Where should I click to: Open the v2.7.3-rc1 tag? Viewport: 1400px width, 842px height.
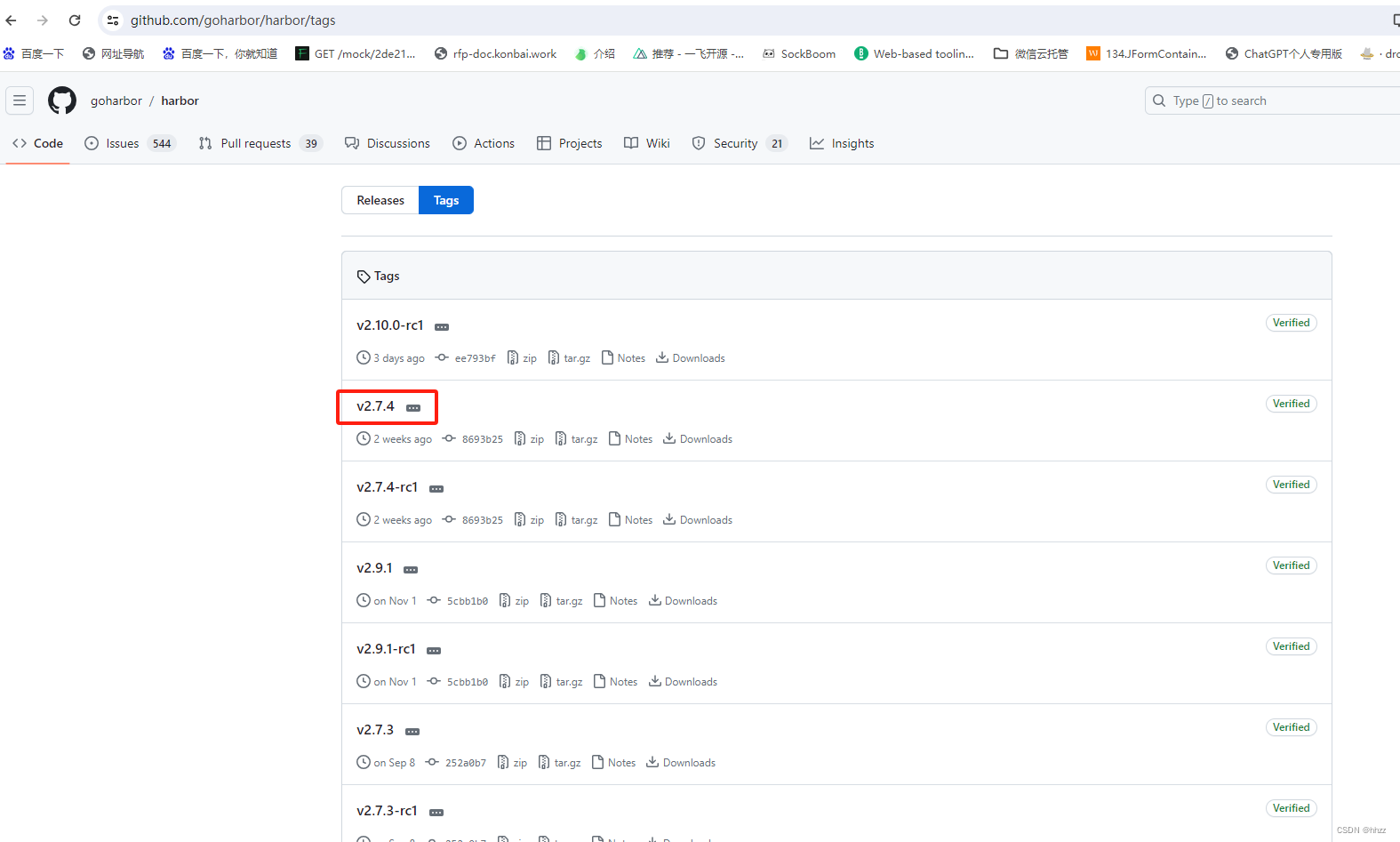[387, 811]
